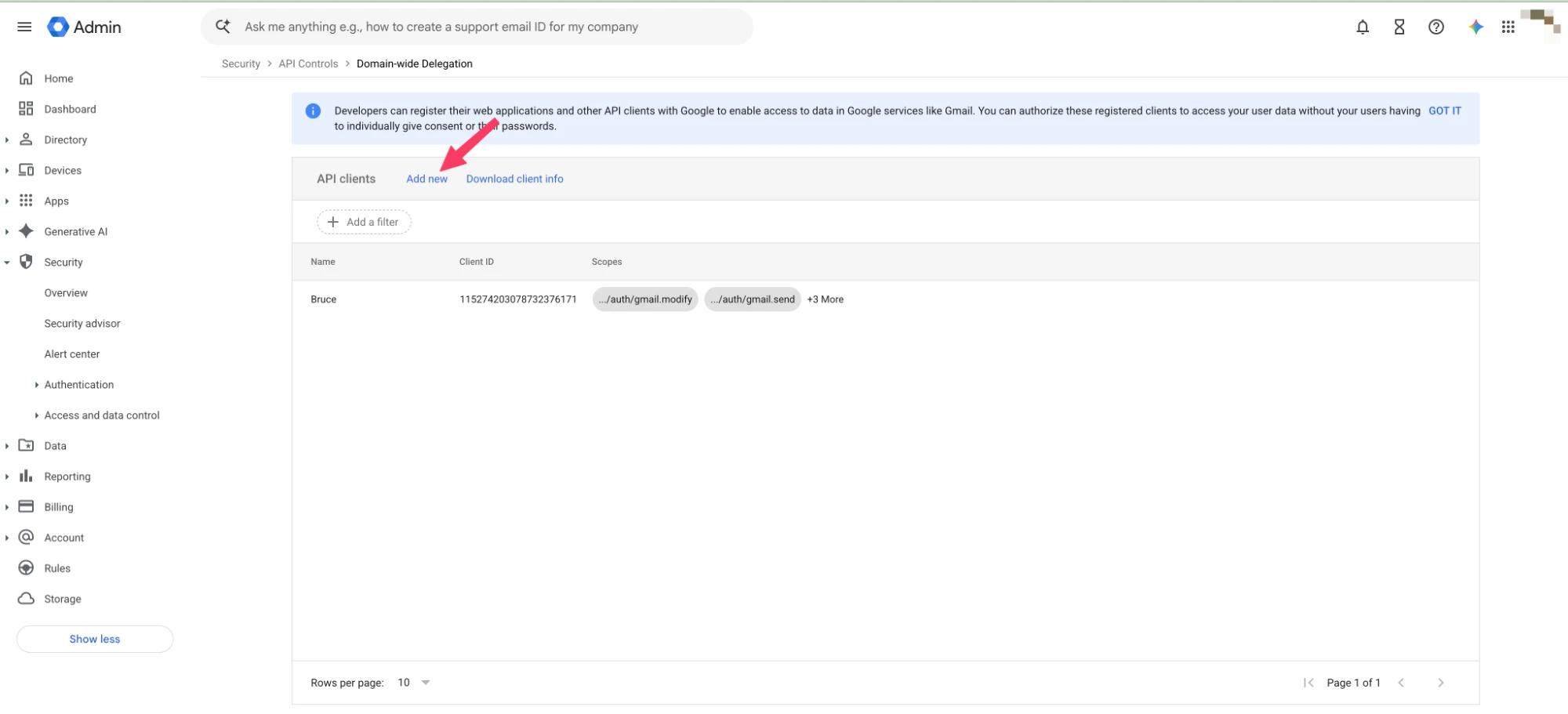
Task: Click the Dashboard icon in sidebar
Action: 26,109
